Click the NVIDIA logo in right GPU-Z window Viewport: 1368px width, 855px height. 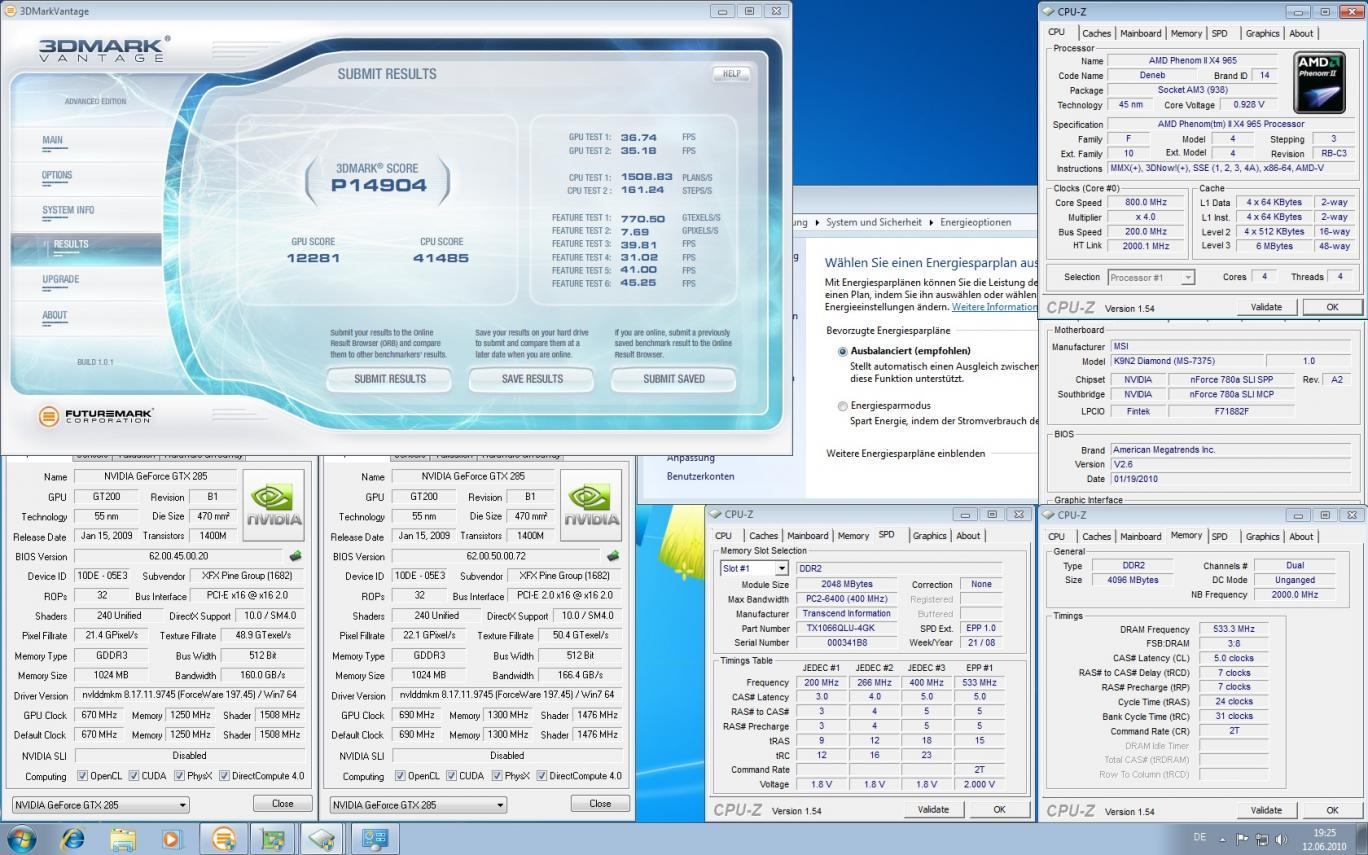click(x=591, y=504)
